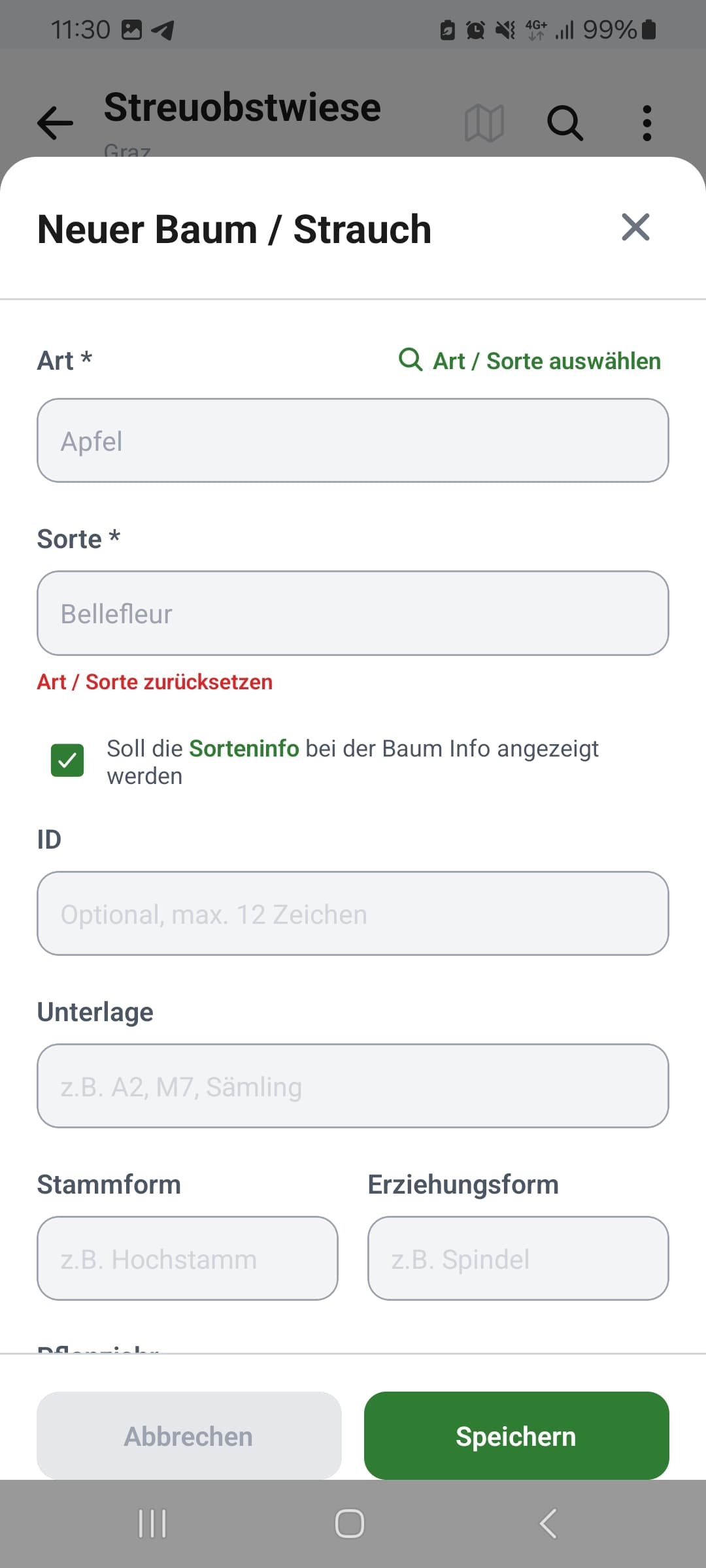Close the Neuer Baum / Strauch dialog

[x=635, y=227]
